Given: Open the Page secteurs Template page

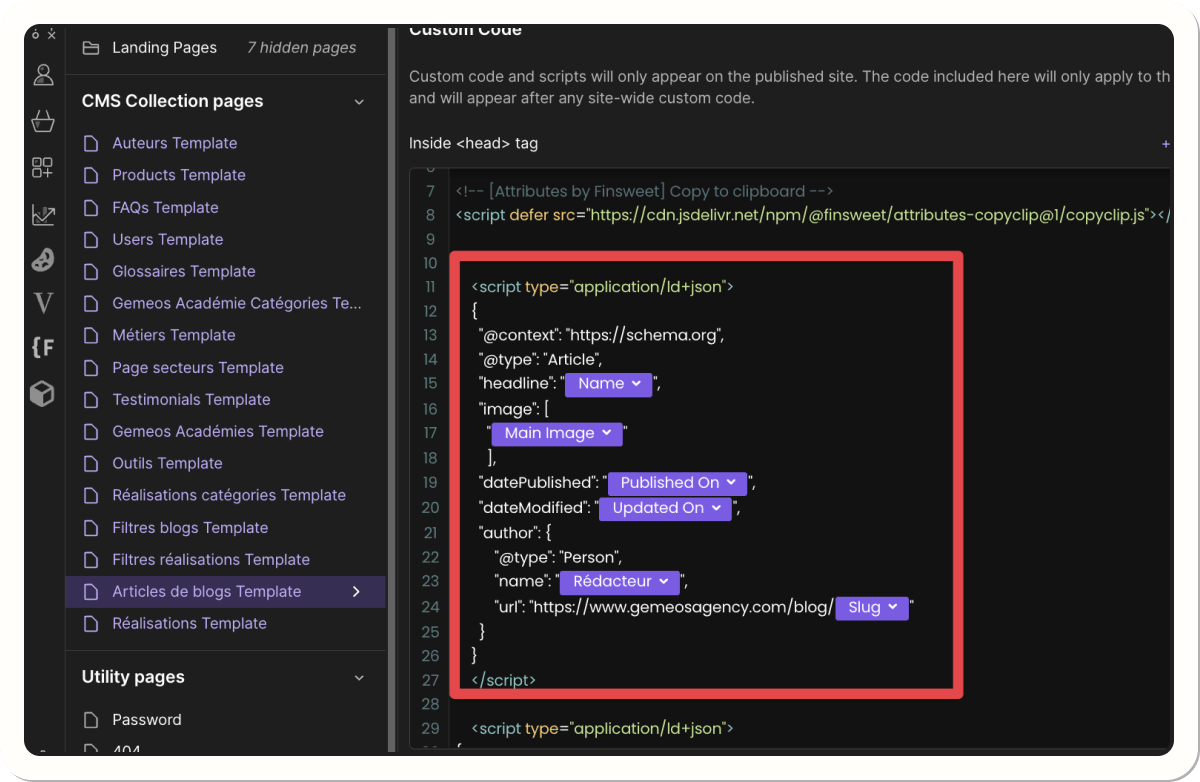Looking at the screenshot, I should tap(198, 367).
